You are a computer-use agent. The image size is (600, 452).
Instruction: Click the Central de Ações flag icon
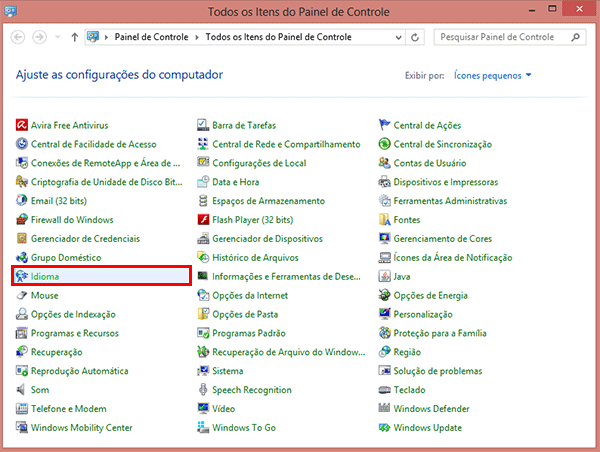[x=384, y=125]
